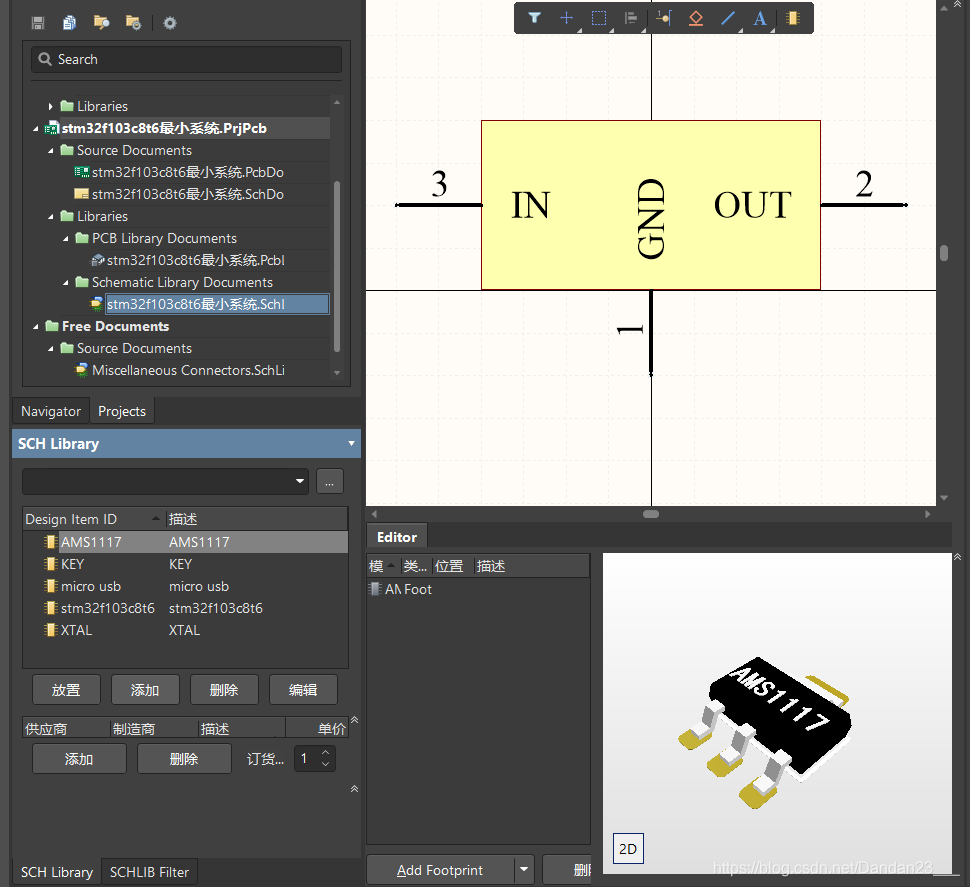
Task: Open project settings gear icon
Action: pos(170,22)
